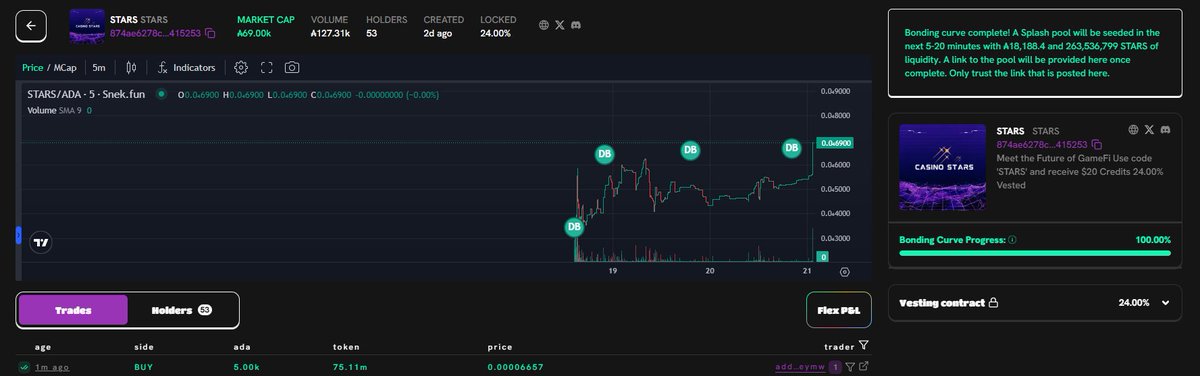1200x376 pixels.
Task: Open the Discord link in the header bar
Action: point(577,26)
